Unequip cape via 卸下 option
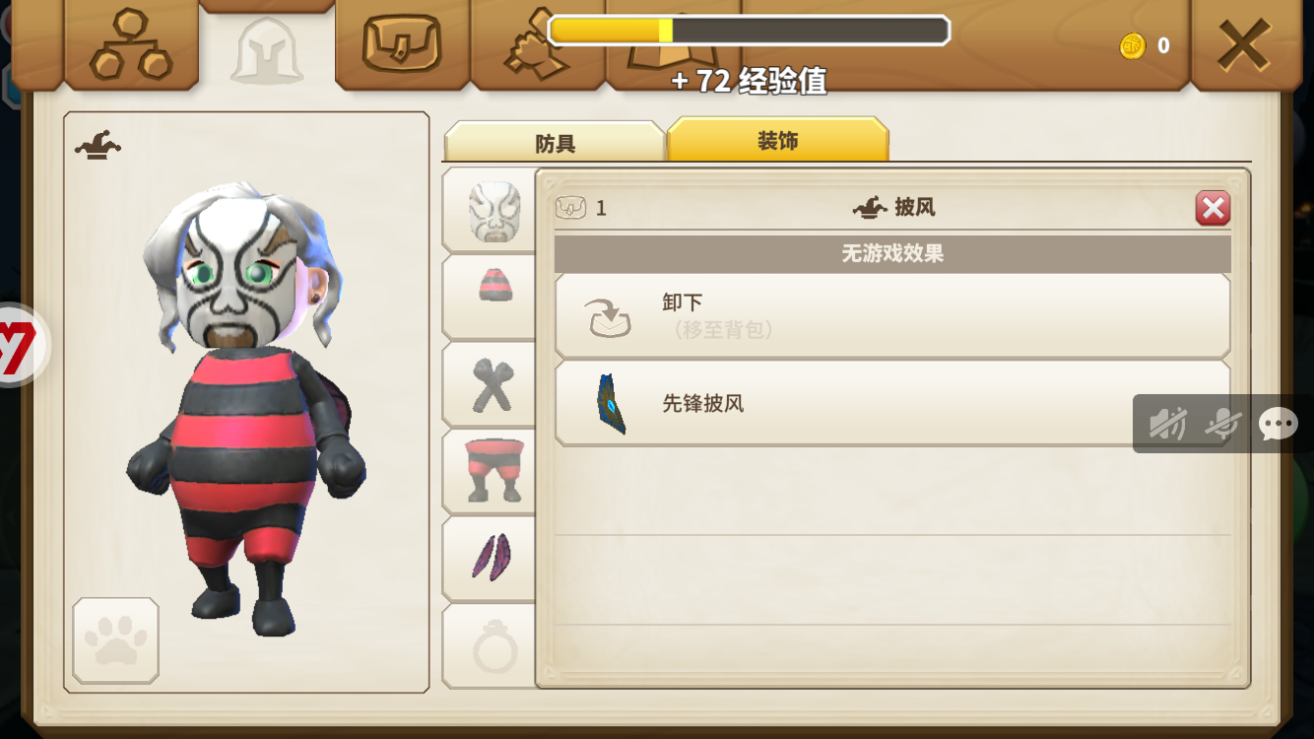The height and width of the screenshot is (739, 1314). (893, 316)
